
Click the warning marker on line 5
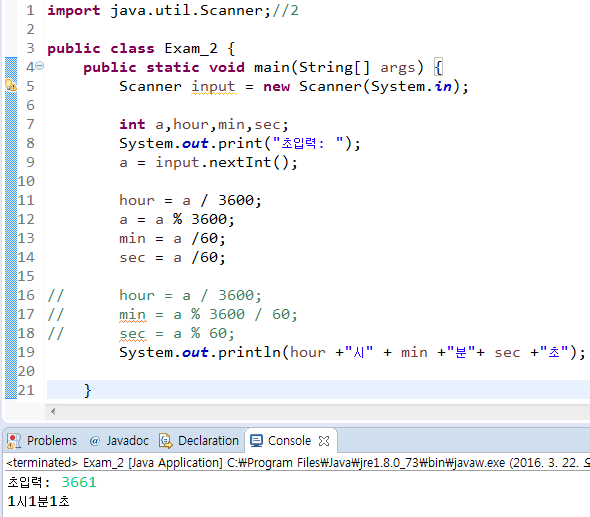coord(11,85)
